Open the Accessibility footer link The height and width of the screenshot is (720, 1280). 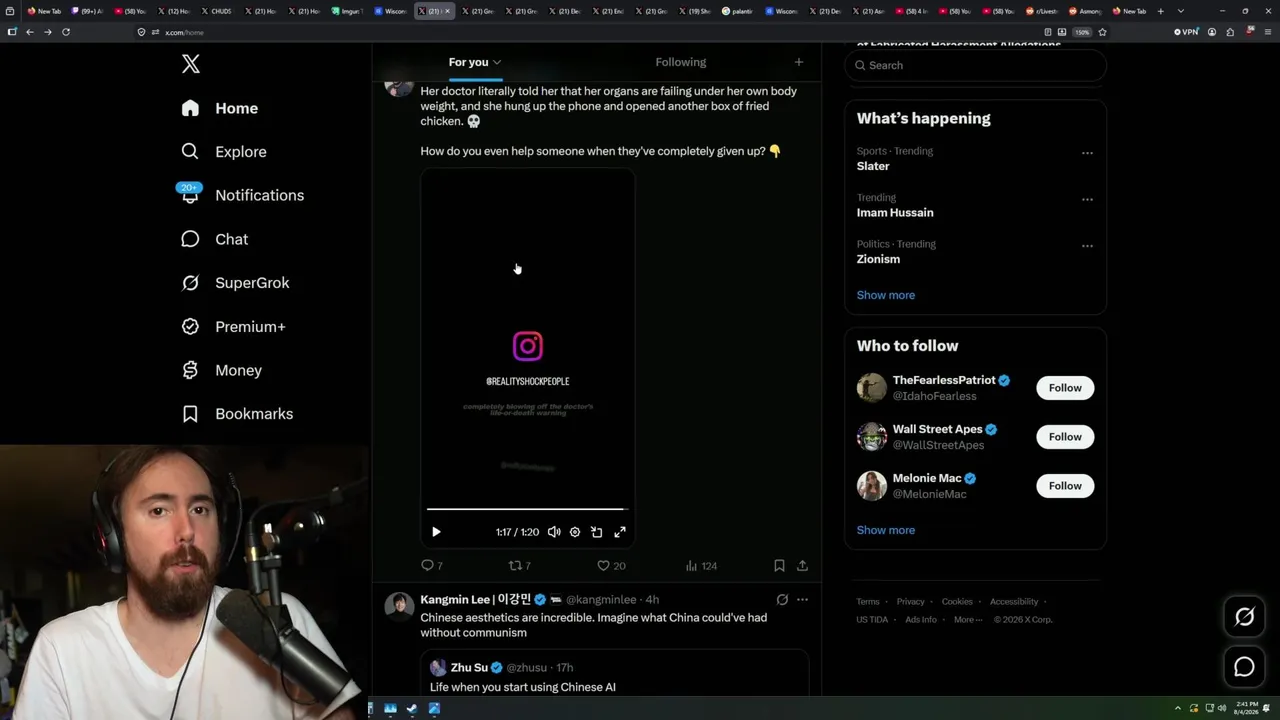coord(1014,602)
